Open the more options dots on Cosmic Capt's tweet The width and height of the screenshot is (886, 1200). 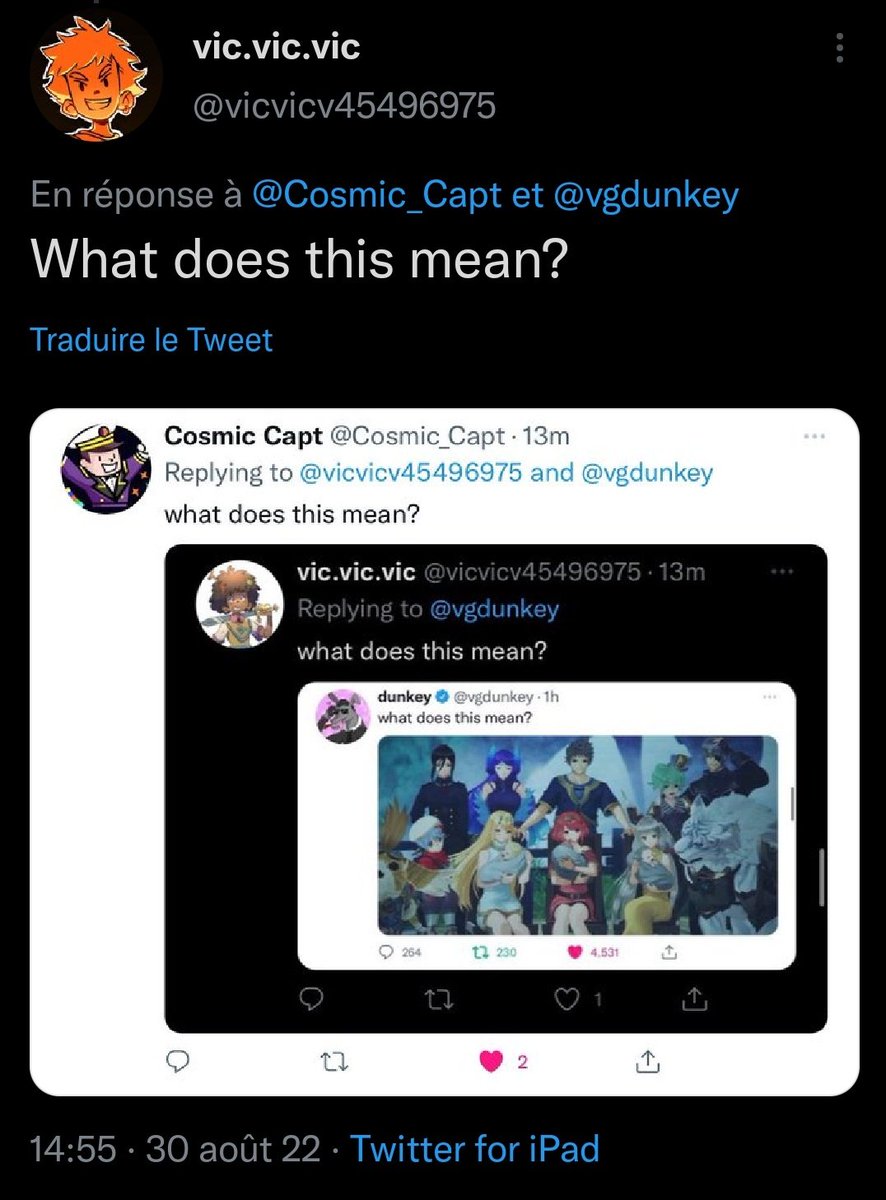[x=816, y=436]
